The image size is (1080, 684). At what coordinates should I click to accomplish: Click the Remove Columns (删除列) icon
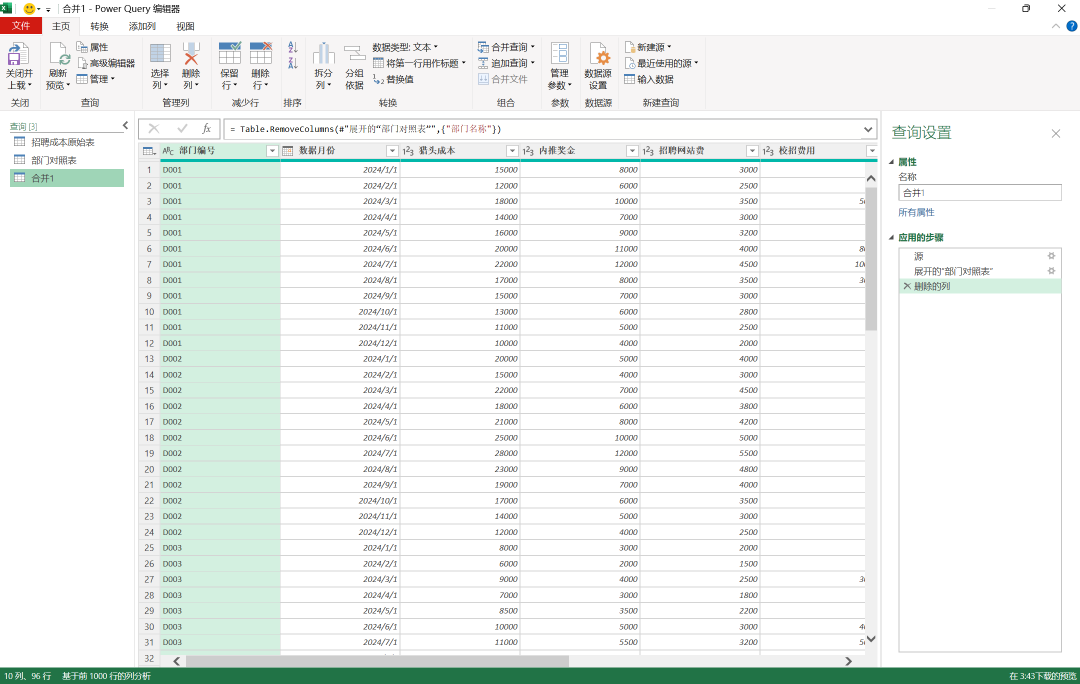click(x=191, y=54)
